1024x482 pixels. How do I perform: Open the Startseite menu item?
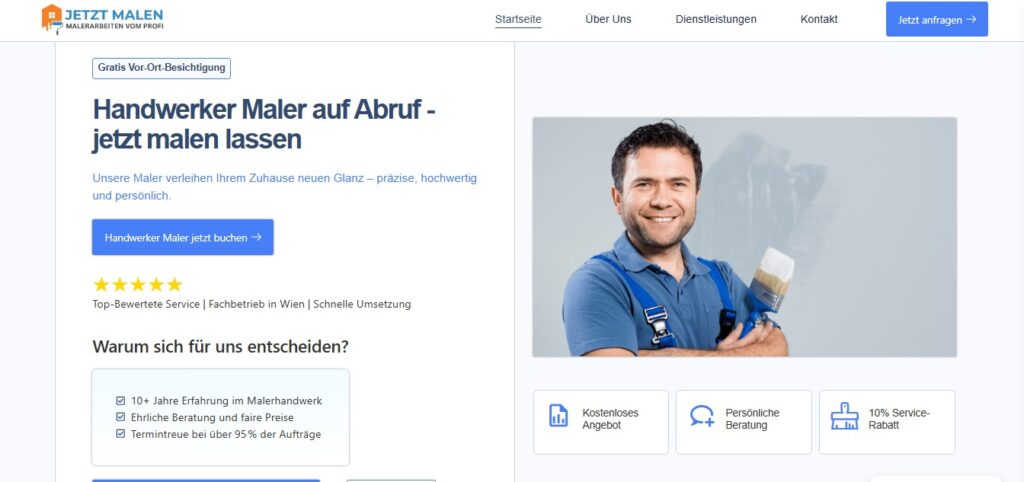click(x=518, y=20)
